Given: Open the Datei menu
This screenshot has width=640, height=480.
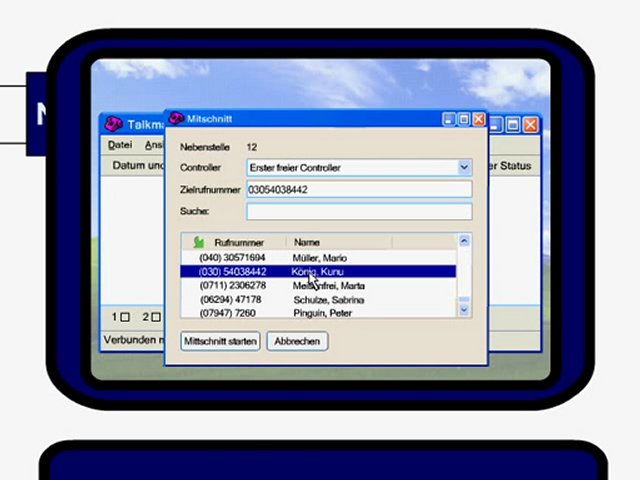Looking at the screenshot, I should point(120,145).
